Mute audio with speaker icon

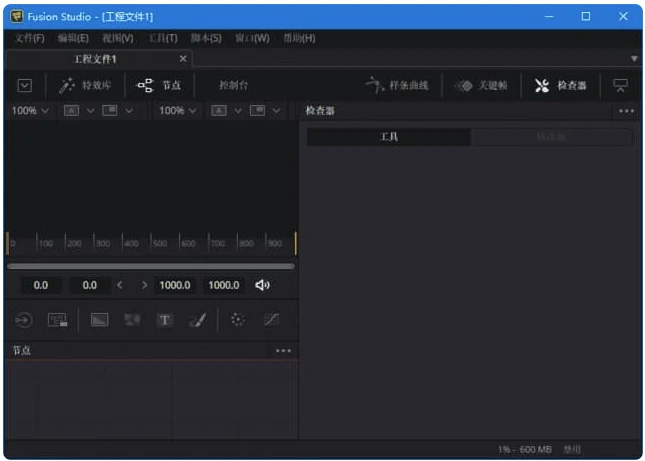[262, 285]
